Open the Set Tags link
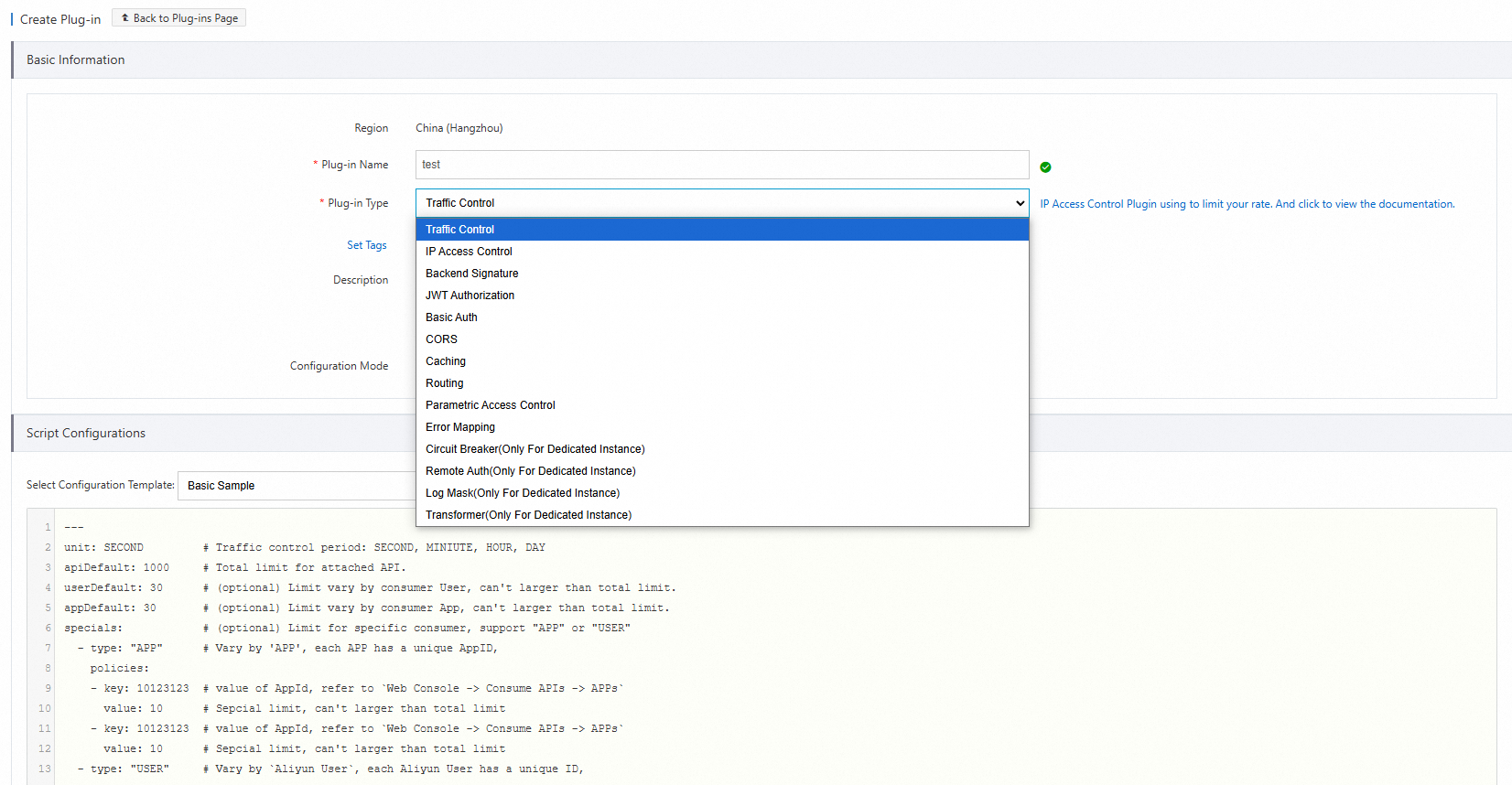The width and height of the screenshot is (1512, 785). point(366,245)
